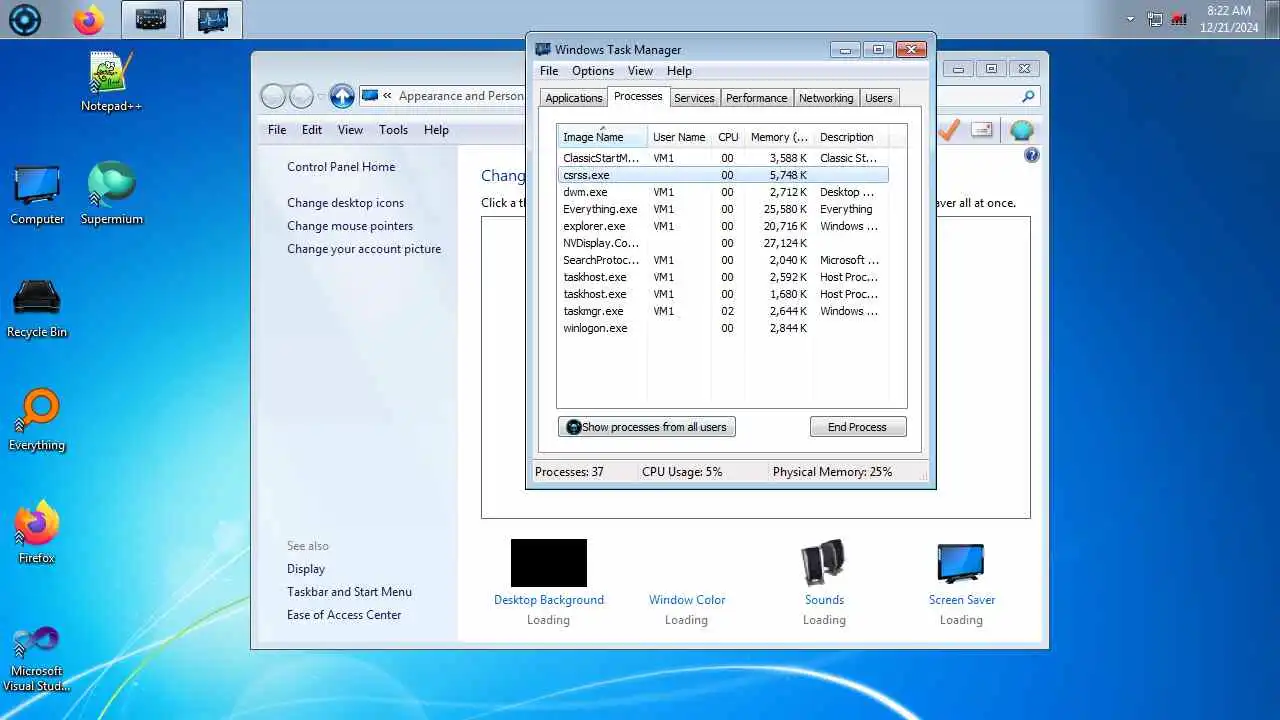Switch to the Applications tab
Image resolution: width=1280 pixels, height=720 pixels.
pyautogui.click(x=574, y=98)
